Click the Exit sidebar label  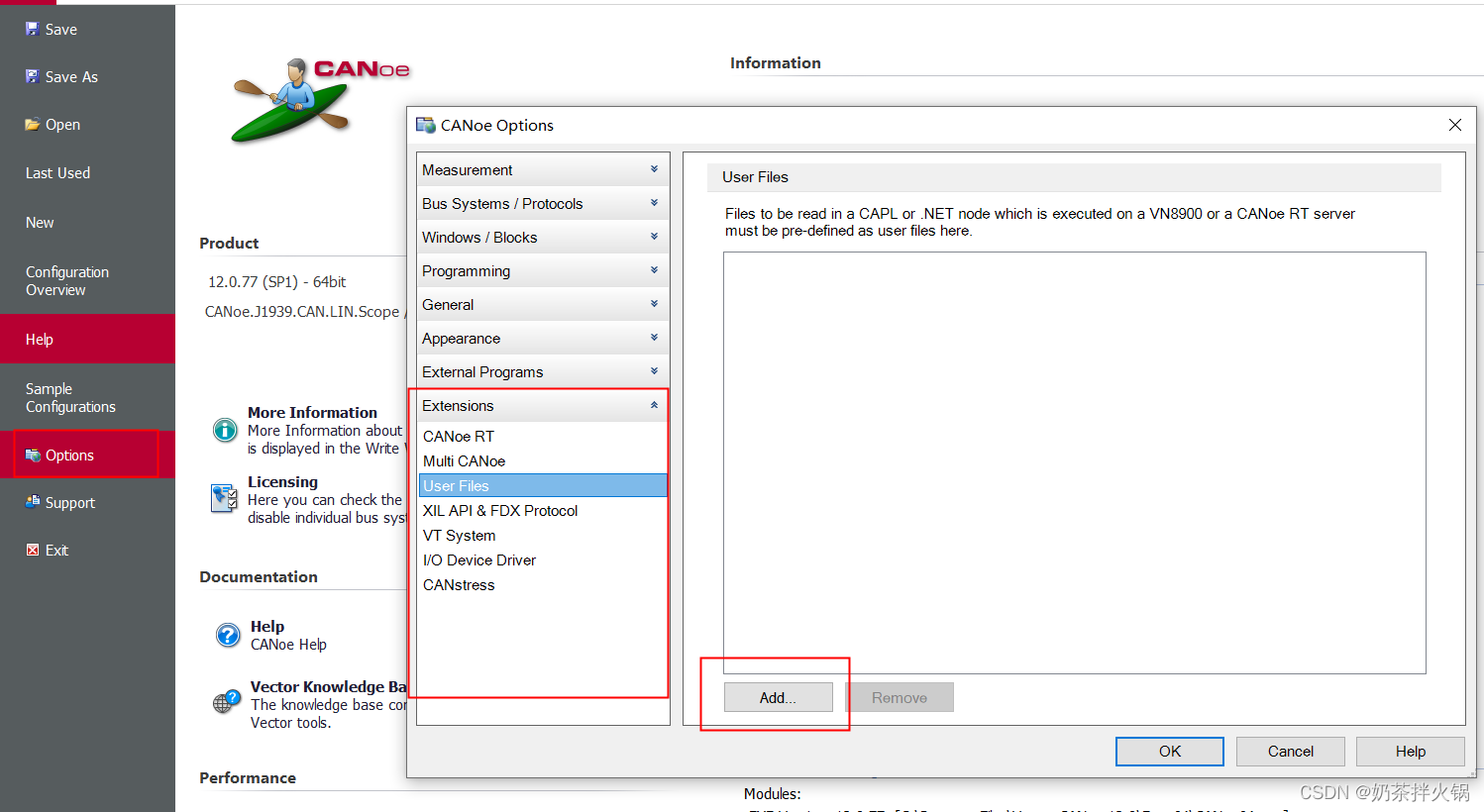tap(56, 550)
